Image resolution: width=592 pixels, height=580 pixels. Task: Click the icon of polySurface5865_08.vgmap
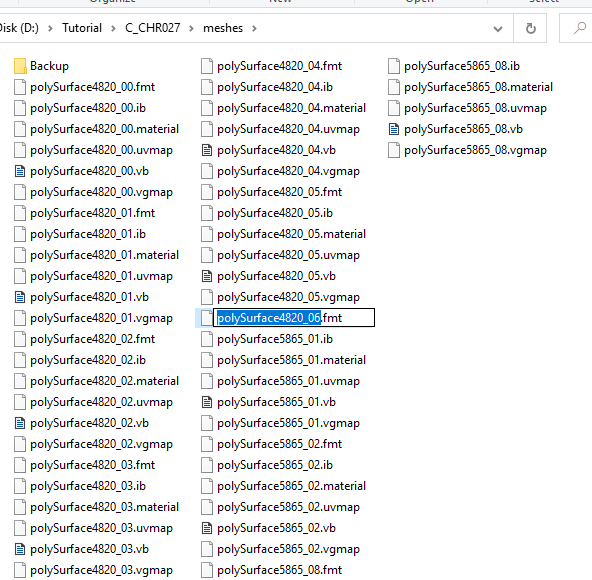click(394, 150)
